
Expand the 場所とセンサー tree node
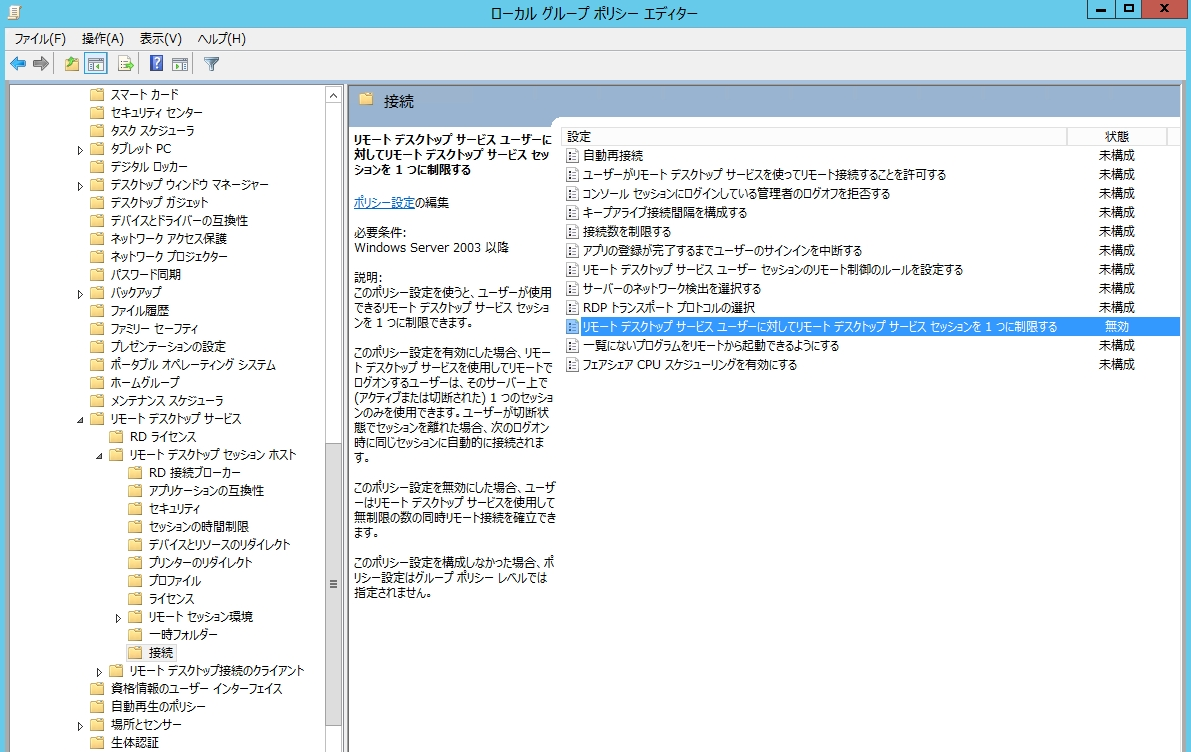pyautogui.click(x=80, y=725)
